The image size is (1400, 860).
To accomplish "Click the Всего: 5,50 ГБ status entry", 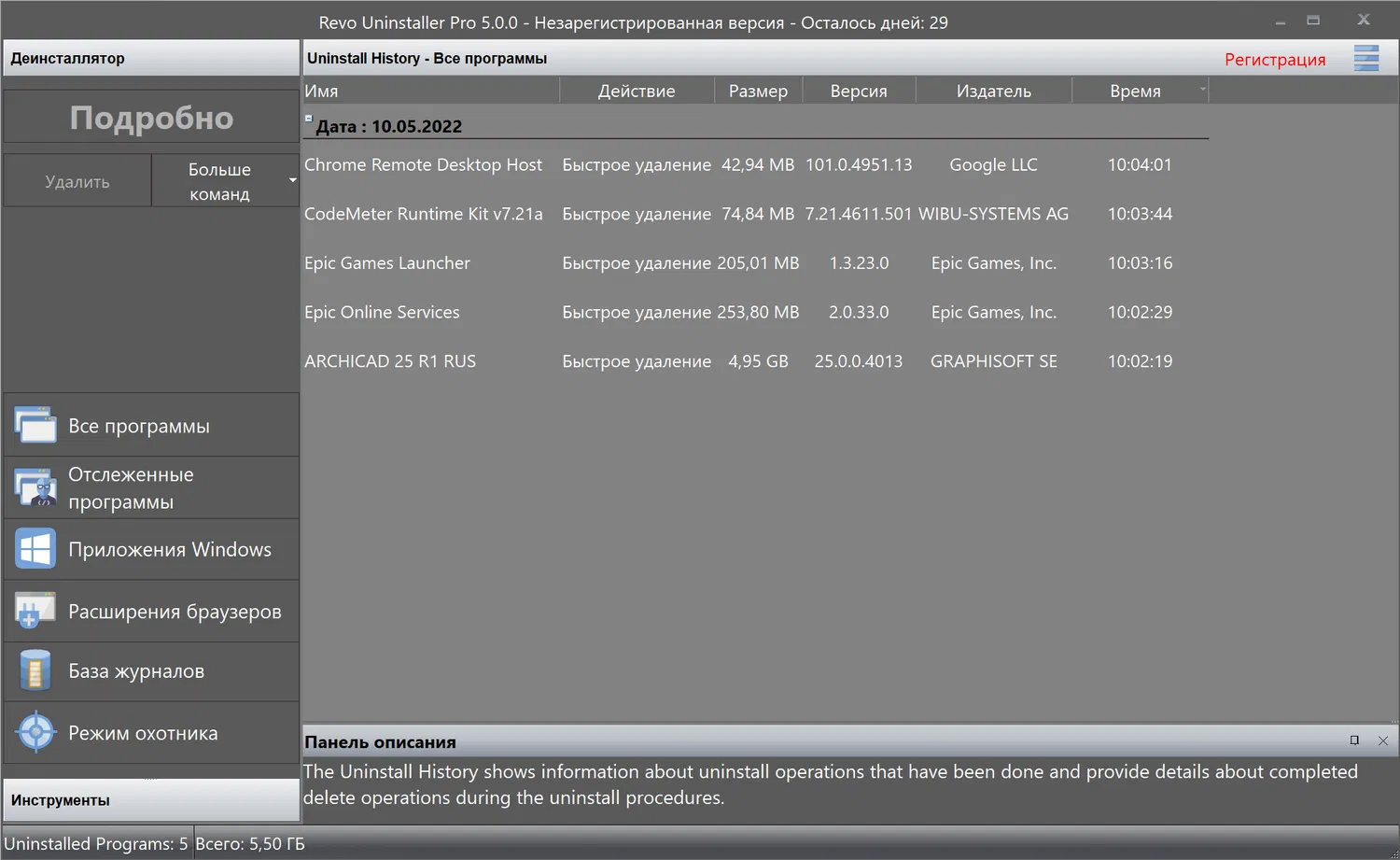I will tap(250, 843).
